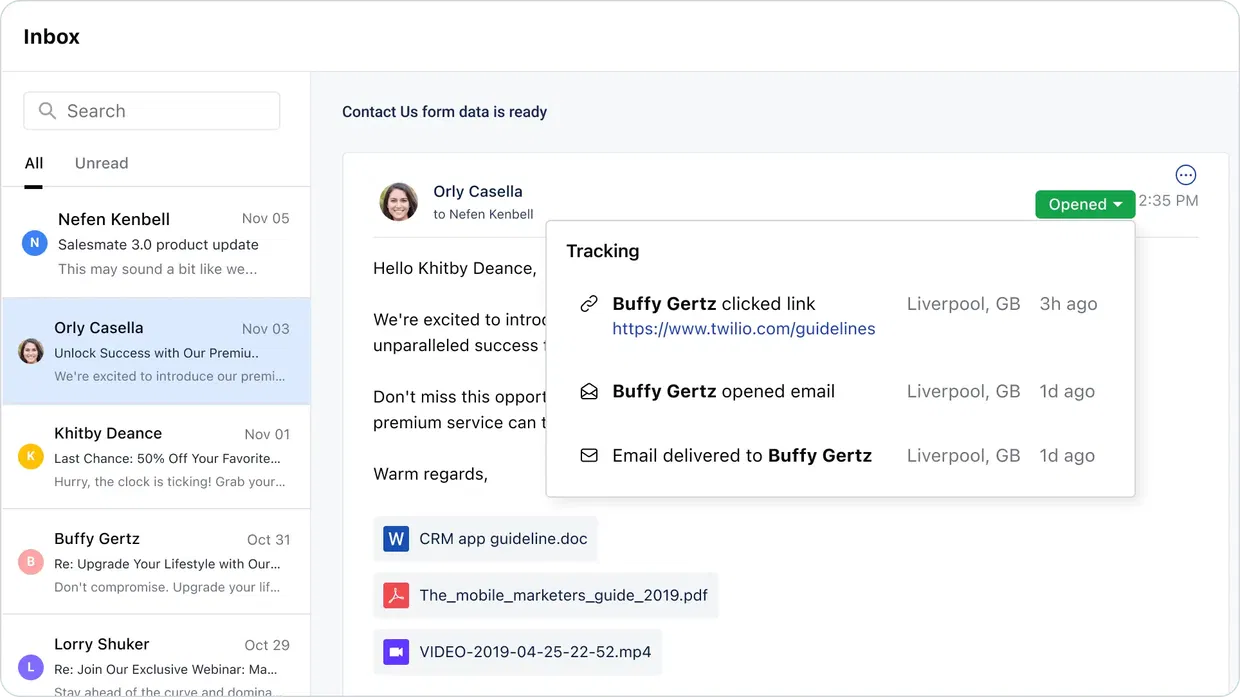Viewport: 1240px width, 697px height.
Task: Click Orly Casella's avatar thumbnail
Action: coord(398,201)
